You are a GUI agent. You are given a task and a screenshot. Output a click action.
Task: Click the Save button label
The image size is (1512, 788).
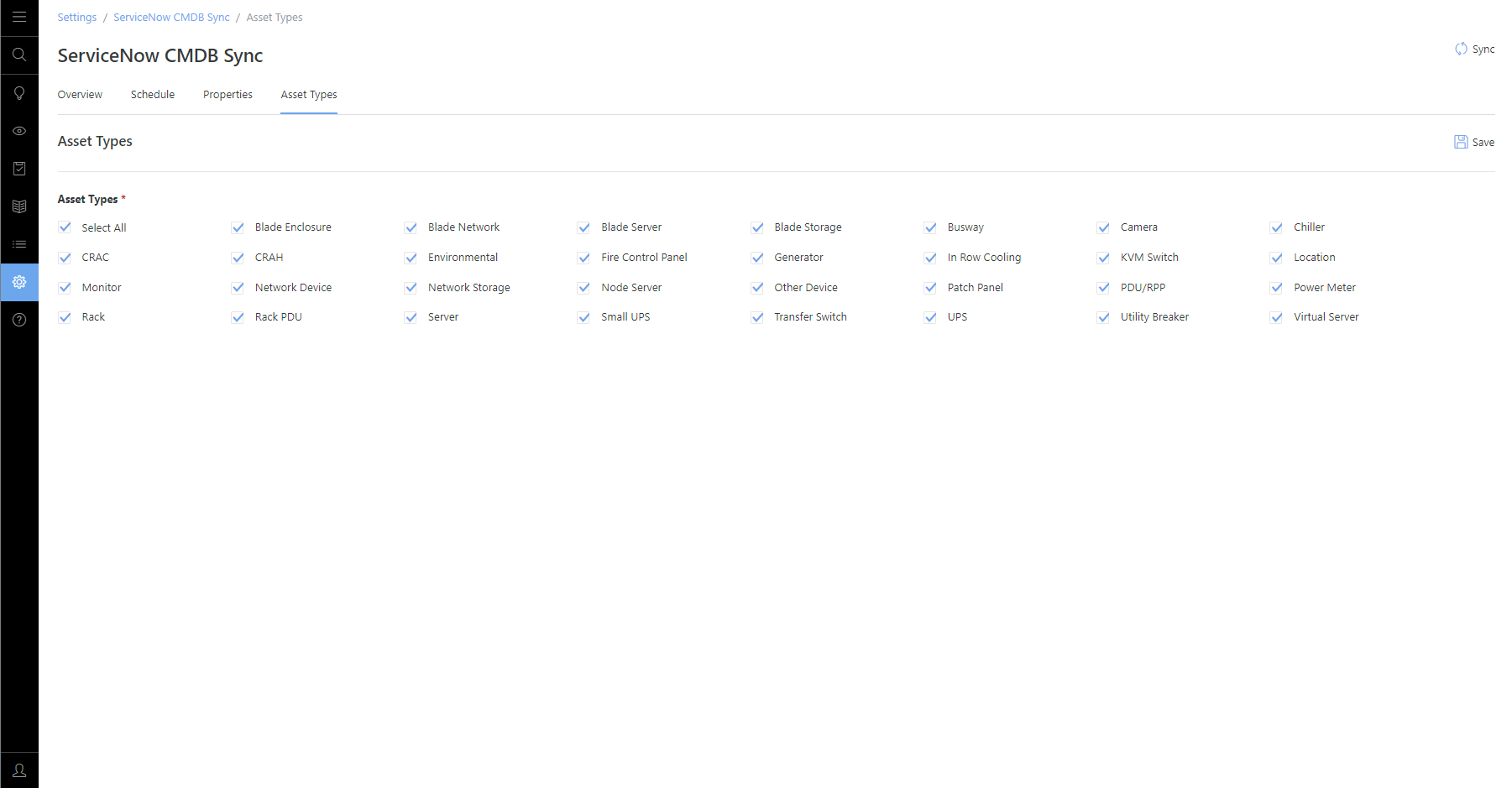coord(1483,143)
